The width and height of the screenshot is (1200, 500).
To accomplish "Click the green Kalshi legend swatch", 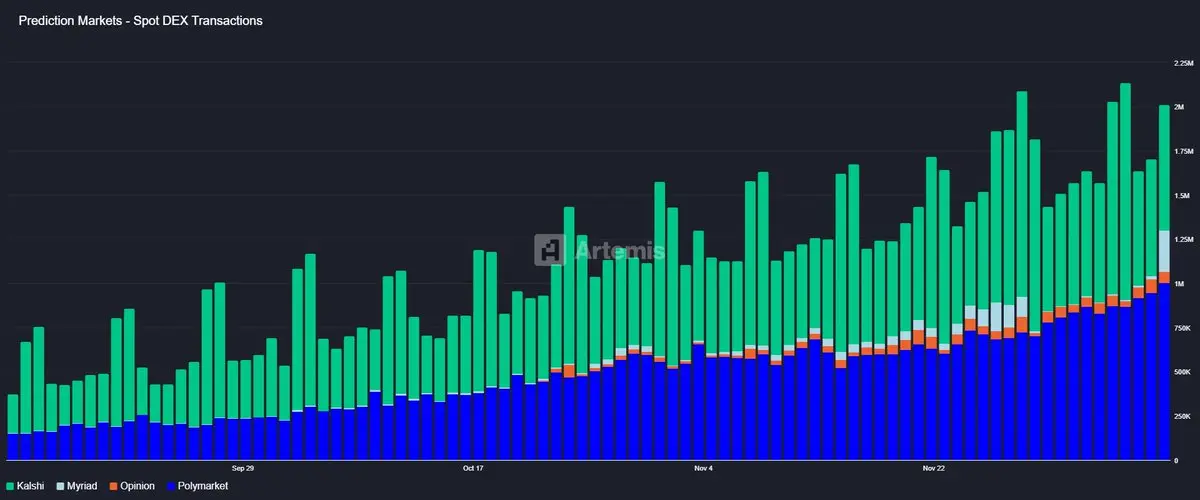I will [x=10, y=485].
